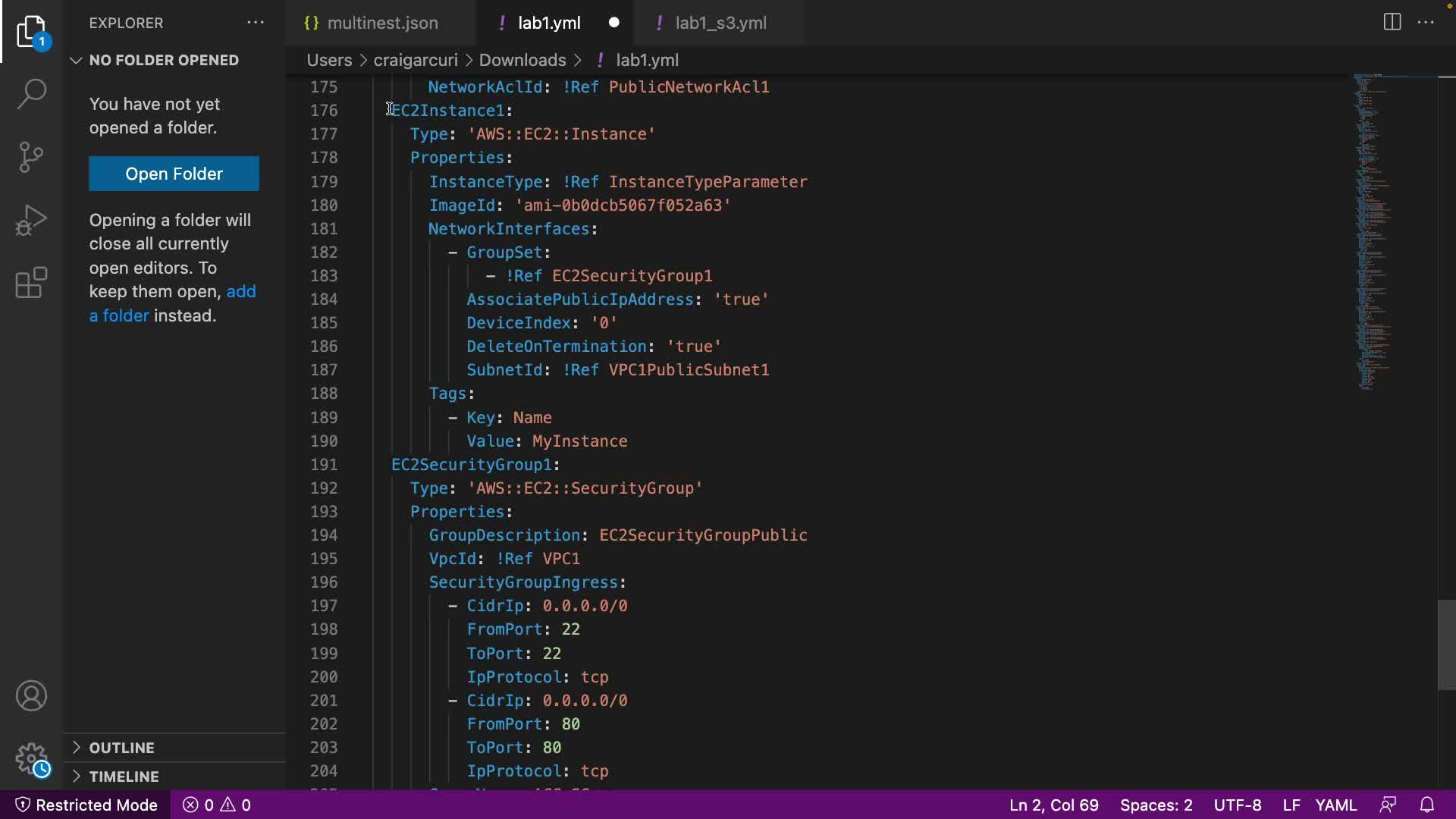Open the Manage gear menu
The image size is (1456, 819).
(31, 758)
